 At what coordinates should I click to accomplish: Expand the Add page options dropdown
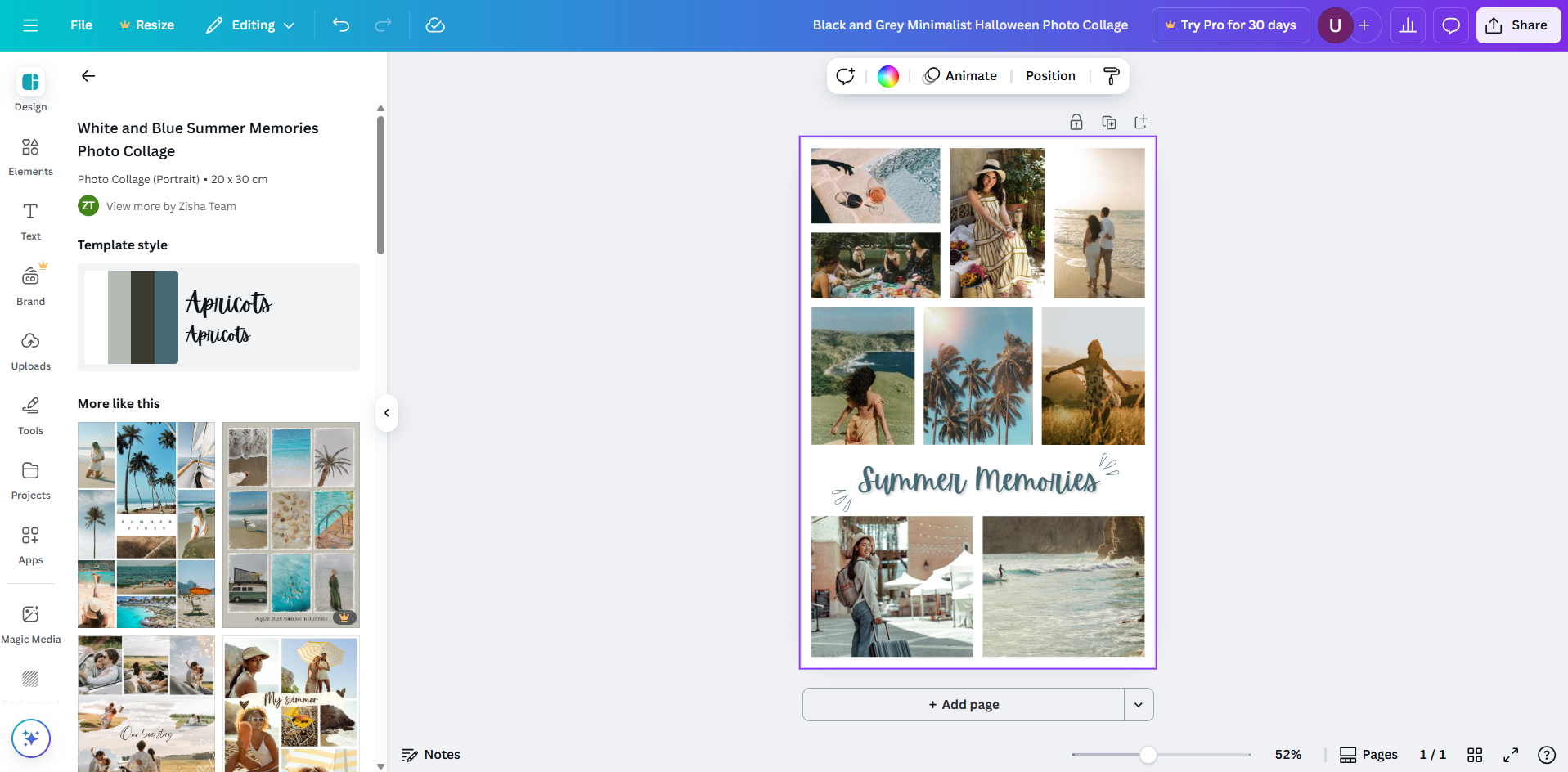(x=1139, y=704)
